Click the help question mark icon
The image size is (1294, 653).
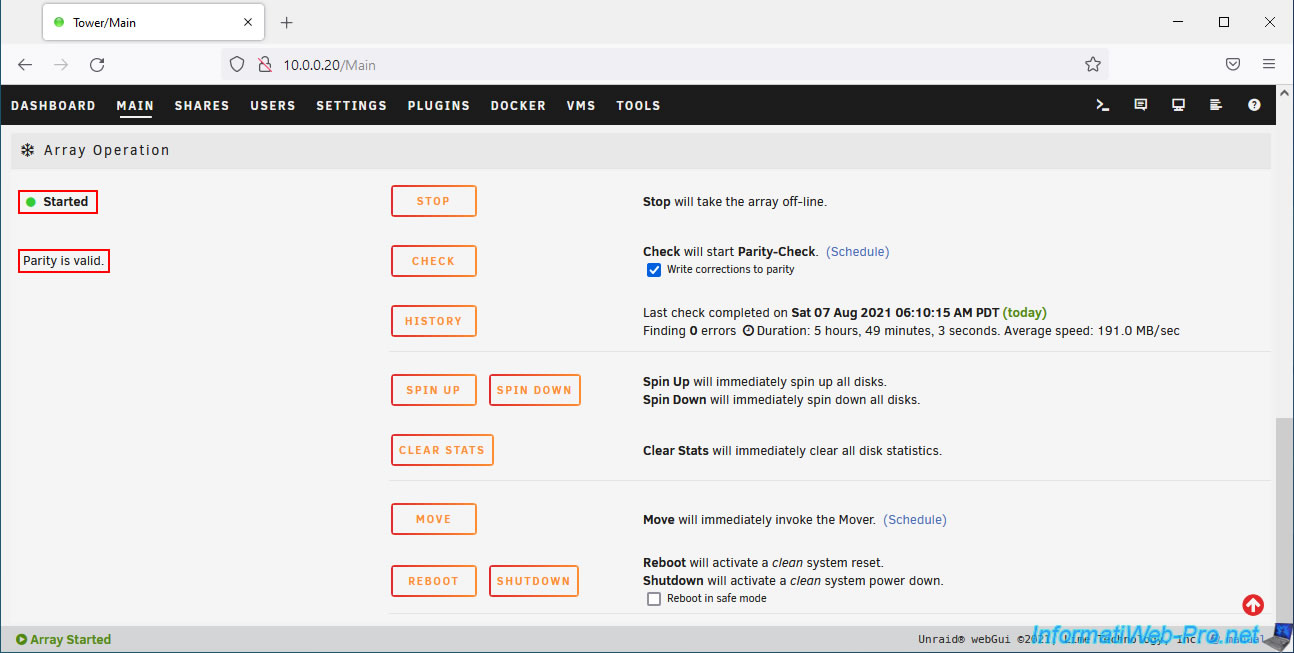[x=1254, y=105]
